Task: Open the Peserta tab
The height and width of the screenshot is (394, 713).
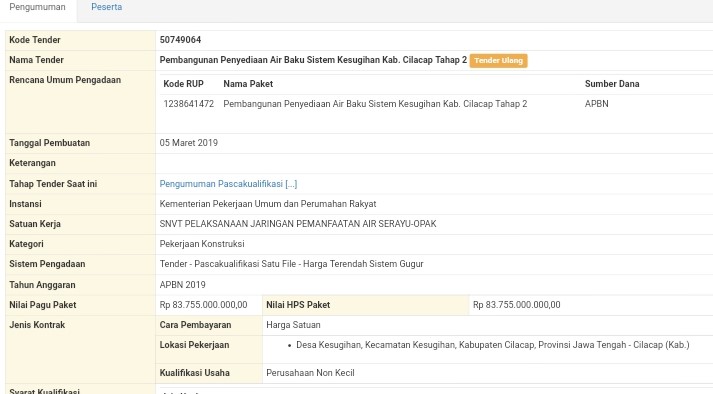Action: point(106,7)
